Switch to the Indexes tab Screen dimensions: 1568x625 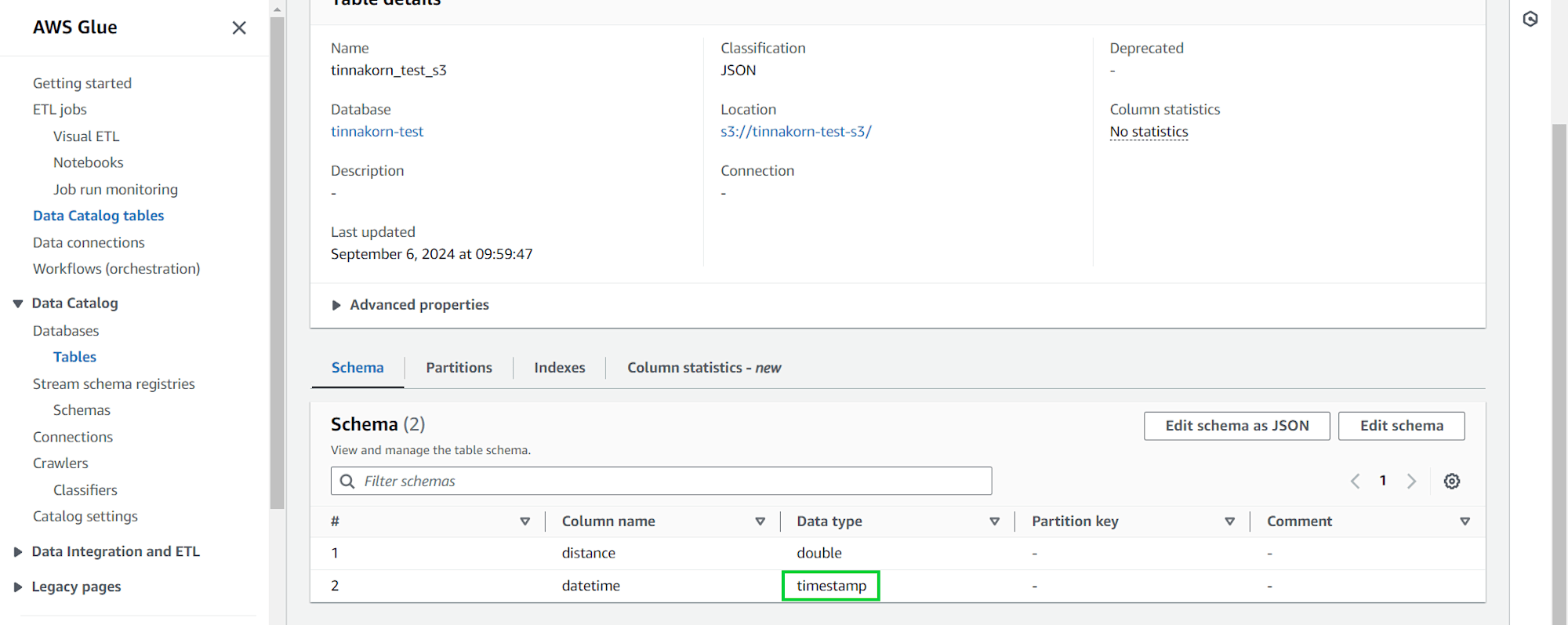tap(560, 368)
